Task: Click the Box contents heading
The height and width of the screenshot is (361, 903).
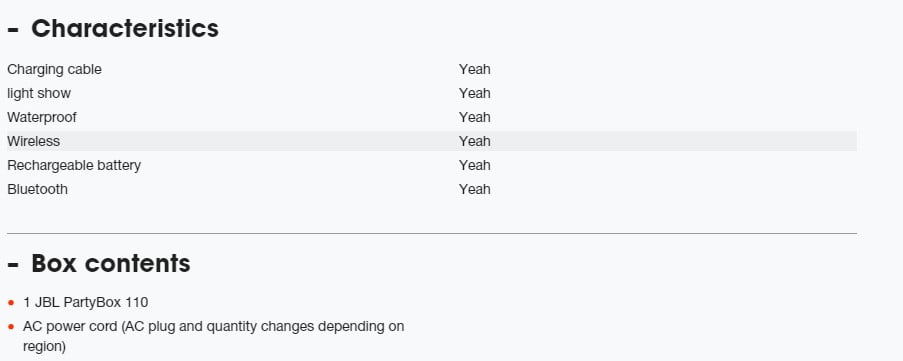Action: [x=111, y=263]
